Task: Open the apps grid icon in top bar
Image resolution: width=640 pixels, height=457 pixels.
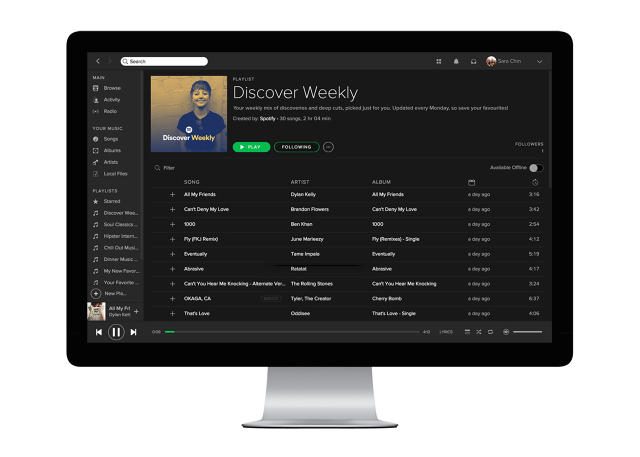Action: click(x=439, y=61)
